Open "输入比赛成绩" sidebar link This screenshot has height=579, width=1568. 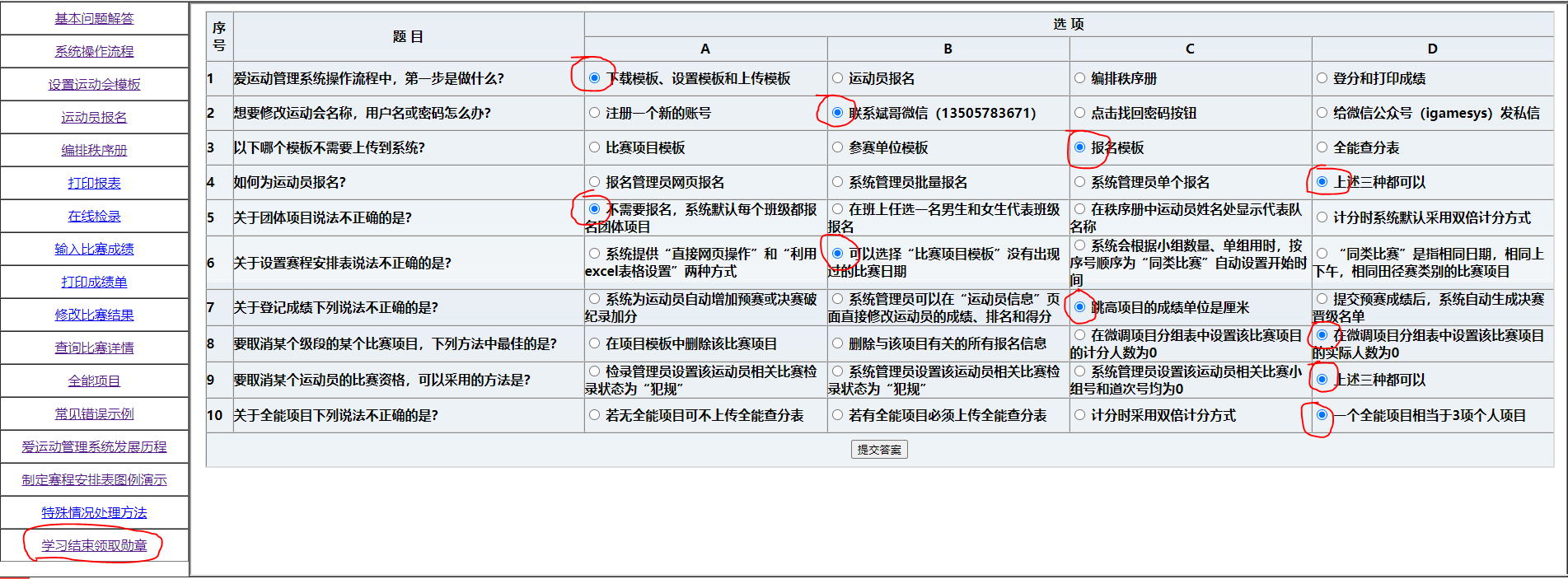tap(94, 249)
